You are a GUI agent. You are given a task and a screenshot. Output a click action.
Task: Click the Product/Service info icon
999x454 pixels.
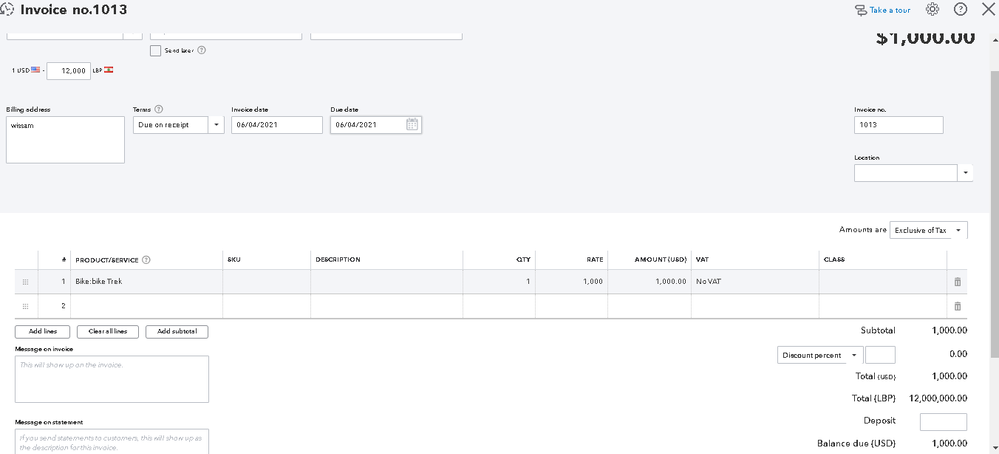coord(147,260)
